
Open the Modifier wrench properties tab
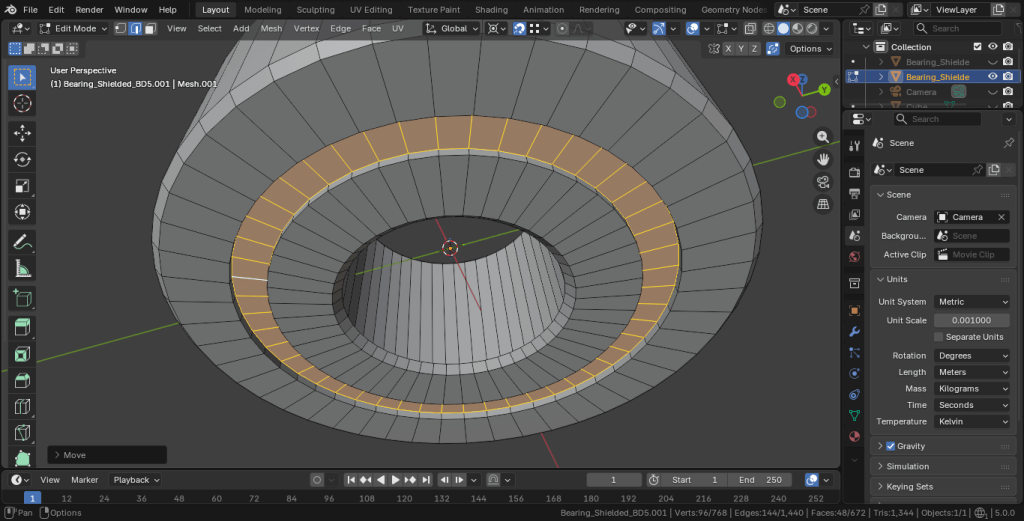click(854, 332)
